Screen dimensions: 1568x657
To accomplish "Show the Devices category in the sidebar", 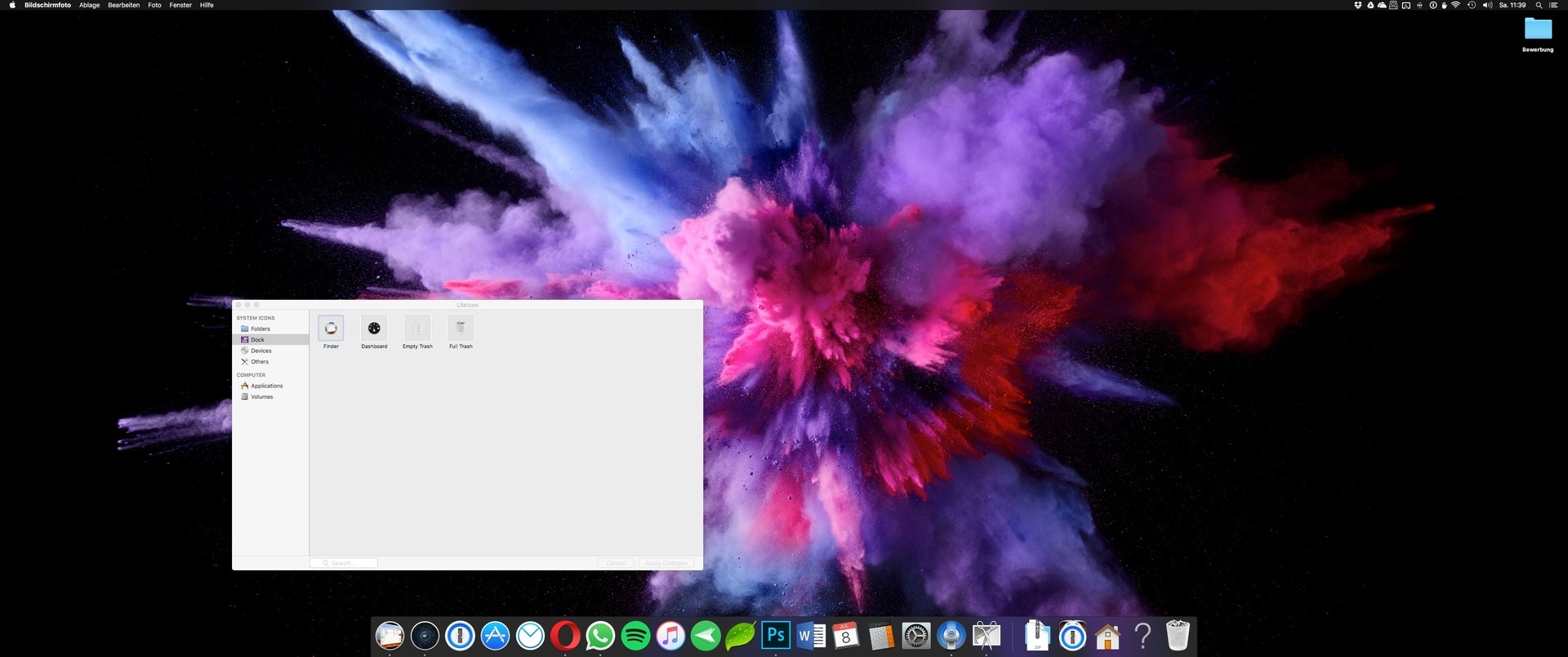I will click(x=270, y=351).
